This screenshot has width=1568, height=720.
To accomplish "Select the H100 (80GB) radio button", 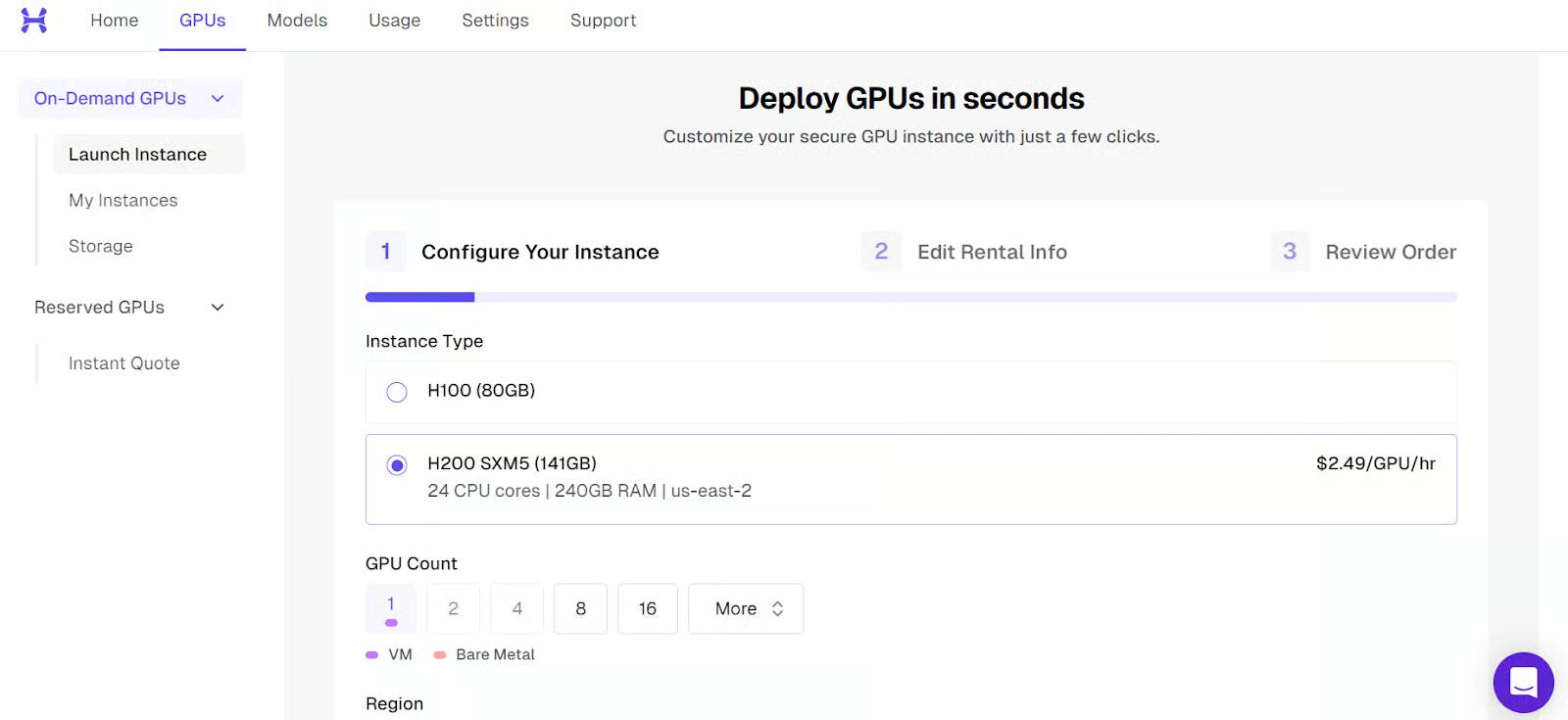I will click(397, 392).
